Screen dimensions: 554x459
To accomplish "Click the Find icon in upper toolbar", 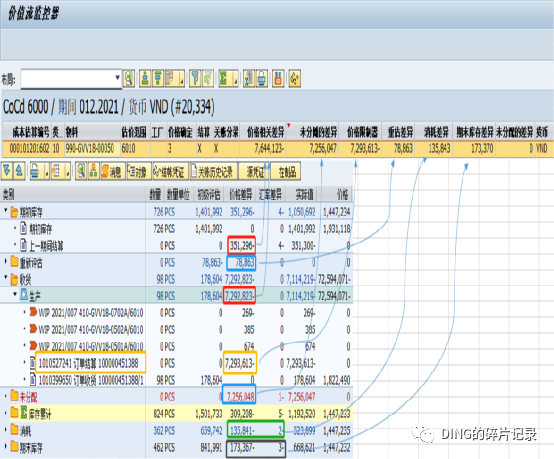I will (x=171, y=78).
